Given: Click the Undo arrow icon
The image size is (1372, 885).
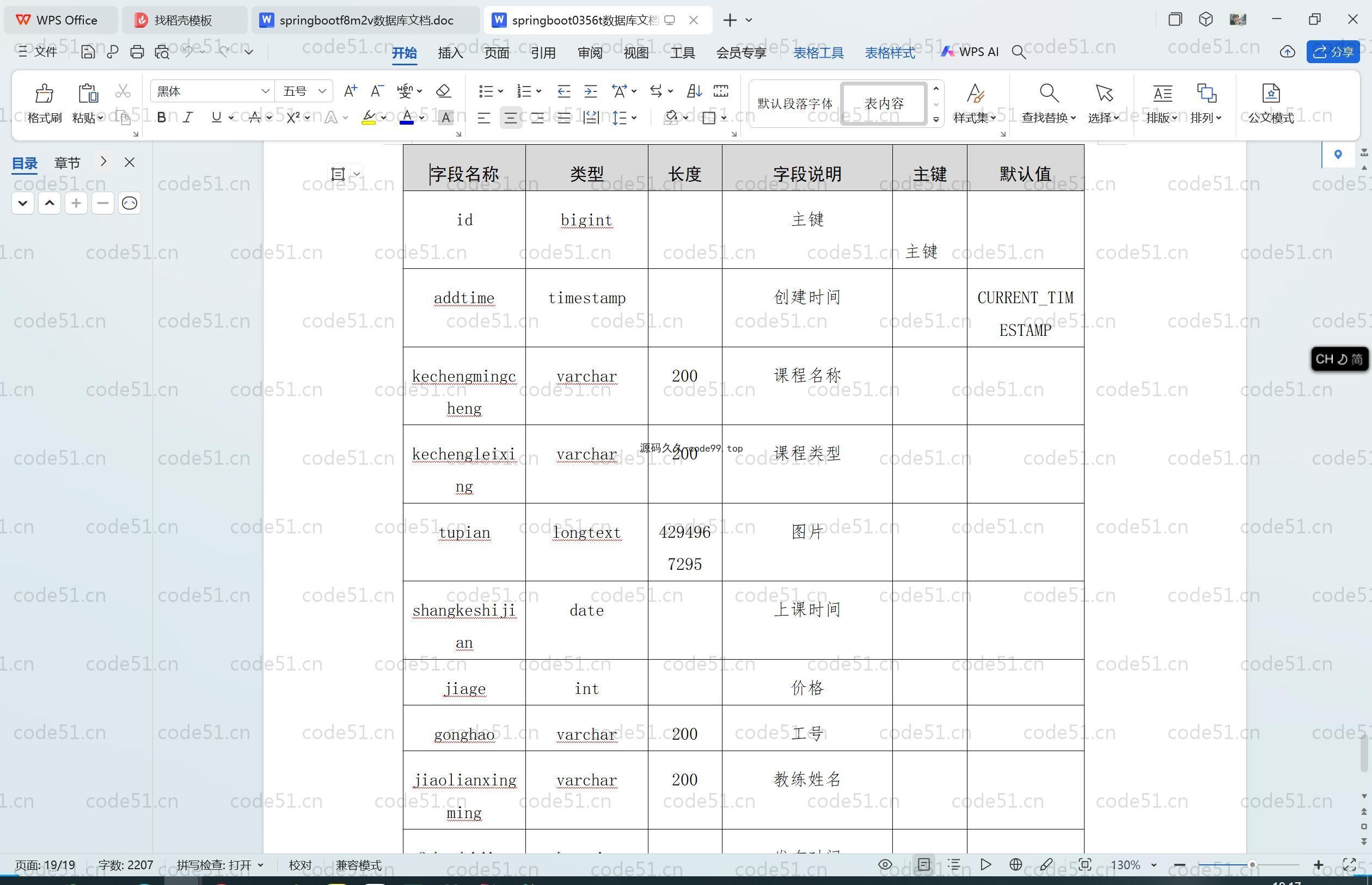Looking at the screenshot, I should pos(188,51).
